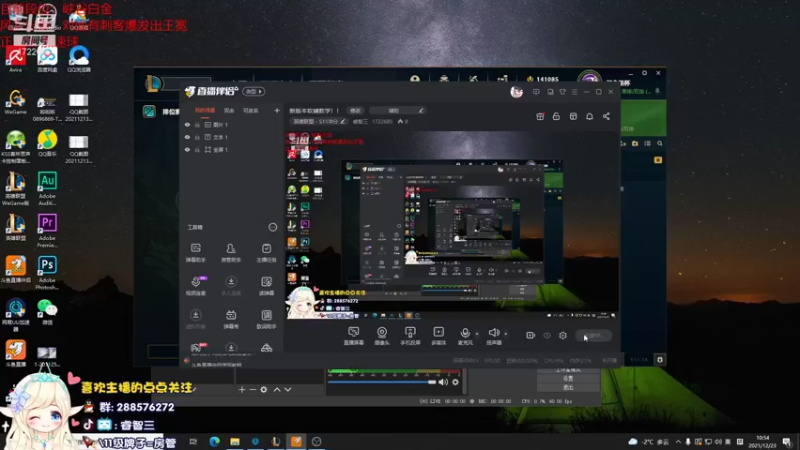Open the 房管助手 tool
Image resolution: width=800 pixels, height=450 pixels.
pos(231,253)
